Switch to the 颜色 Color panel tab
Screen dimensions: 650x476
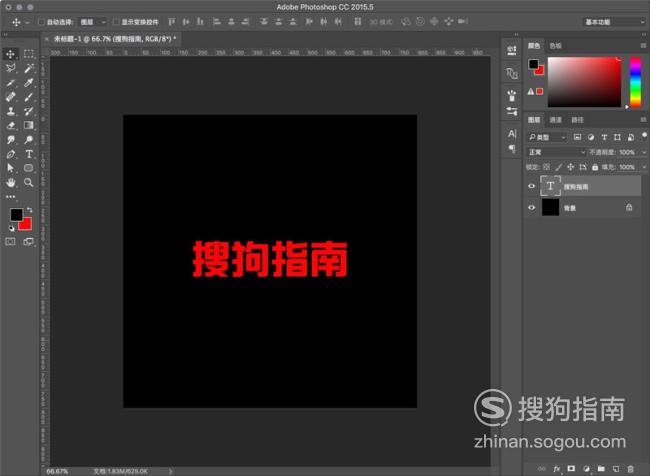point(534,46)
